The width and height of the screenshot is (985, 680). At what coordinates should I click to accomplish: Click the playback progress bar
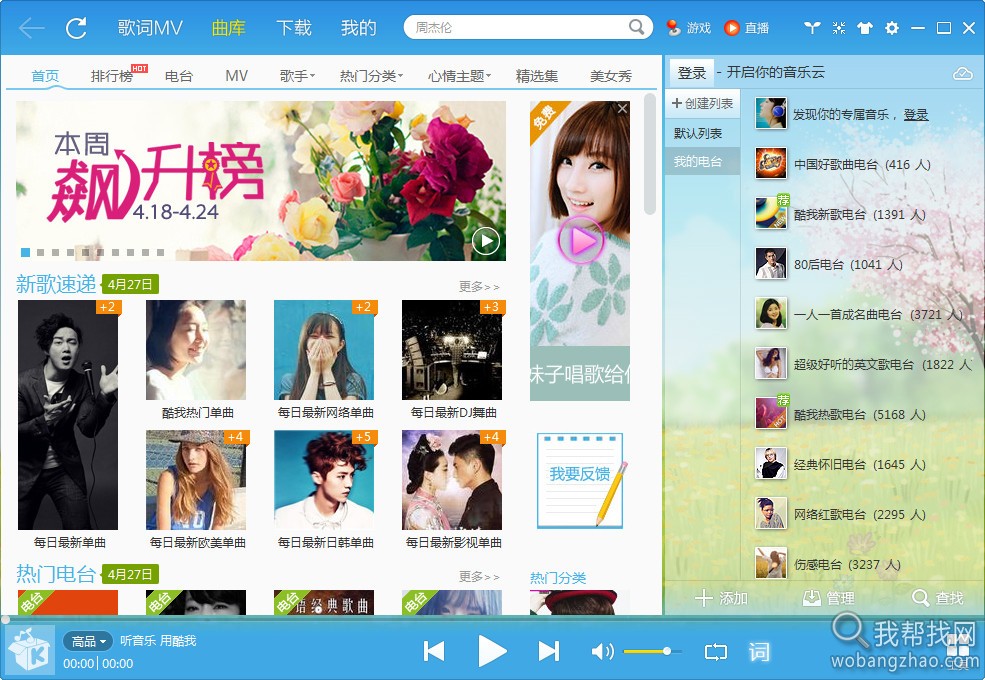point(492,620)
